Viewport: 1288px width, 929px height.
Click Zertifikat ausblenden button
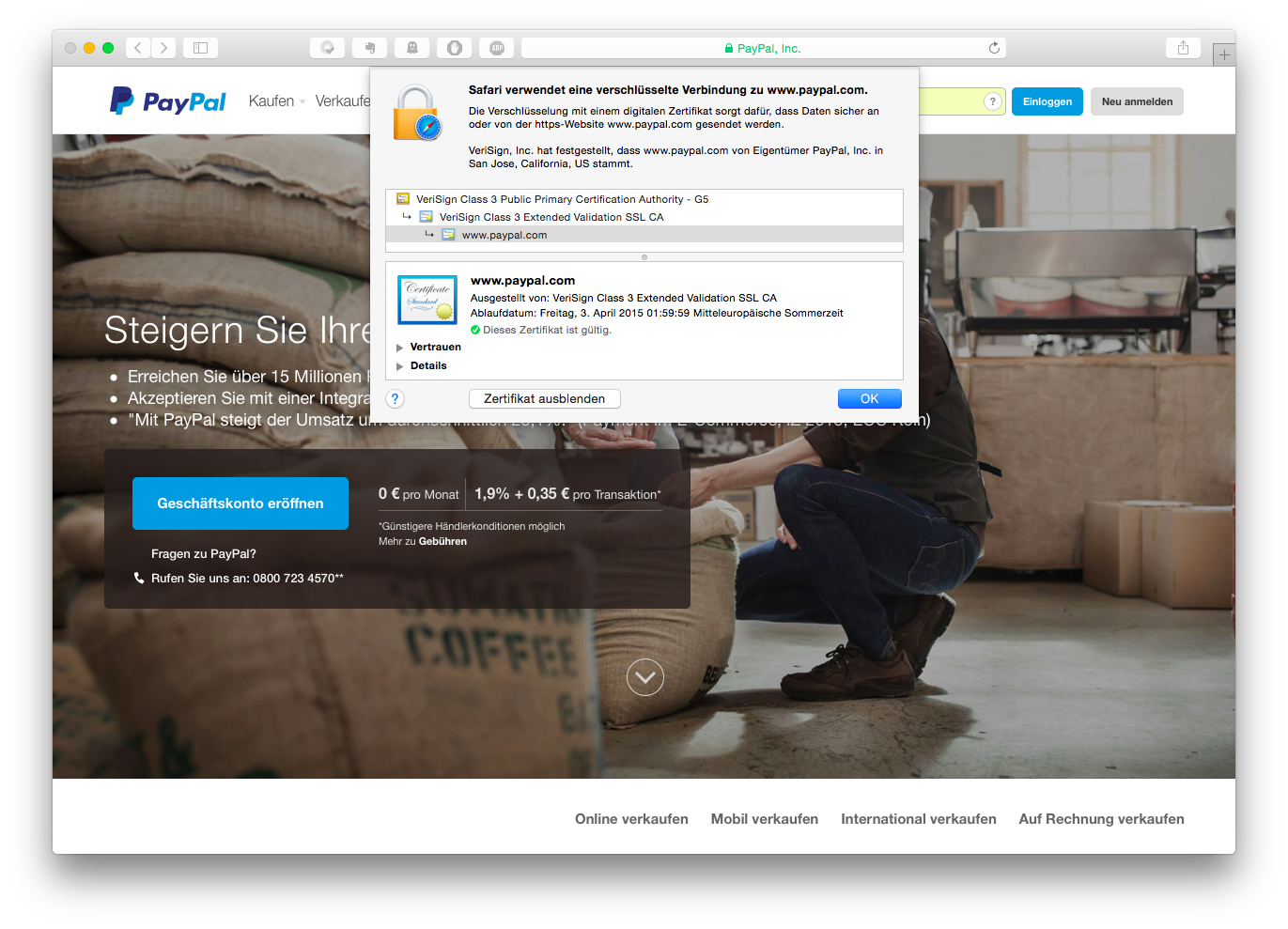pos(545,399)
